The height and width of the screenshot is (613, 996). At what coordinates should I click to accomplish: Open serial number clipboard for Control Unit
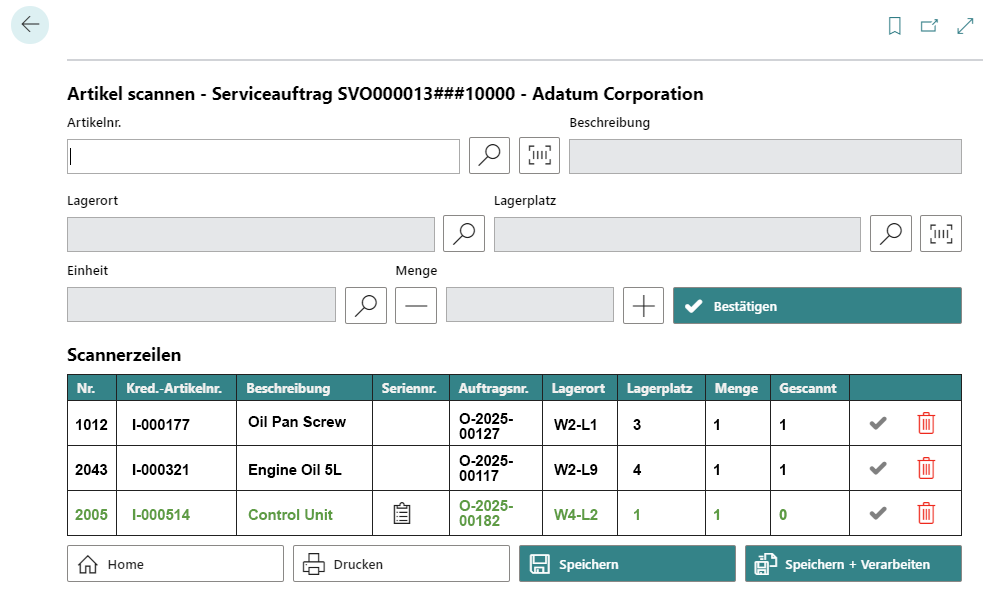[402, 513]
